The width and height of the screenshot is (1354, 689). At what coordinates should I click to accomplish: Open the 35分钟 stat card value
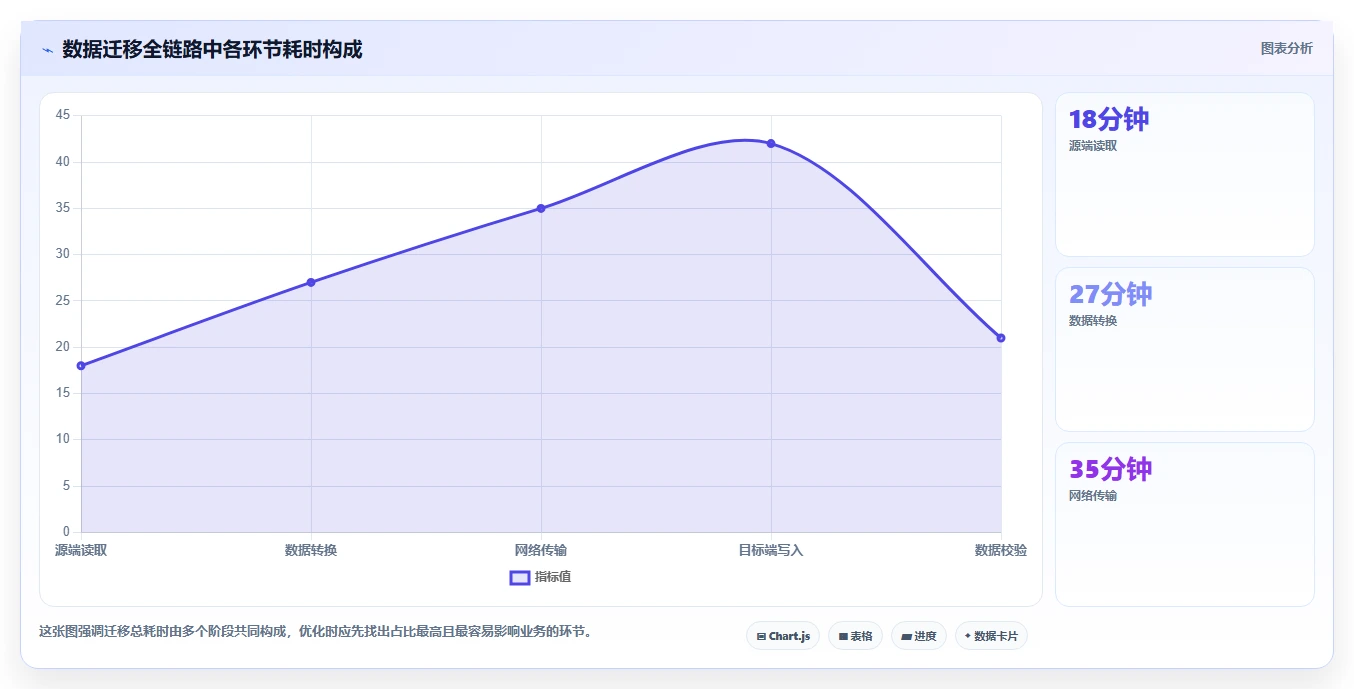point(1110,469)
